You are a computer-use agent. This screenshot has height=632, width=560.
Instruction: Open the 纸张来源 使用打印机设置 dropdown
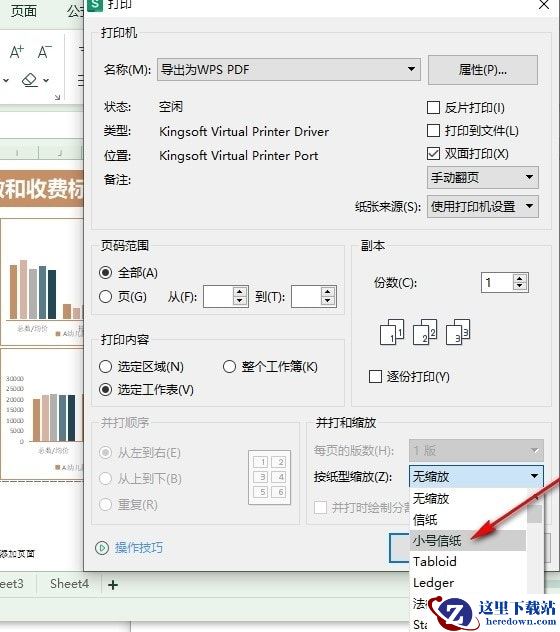coord(483,206)
